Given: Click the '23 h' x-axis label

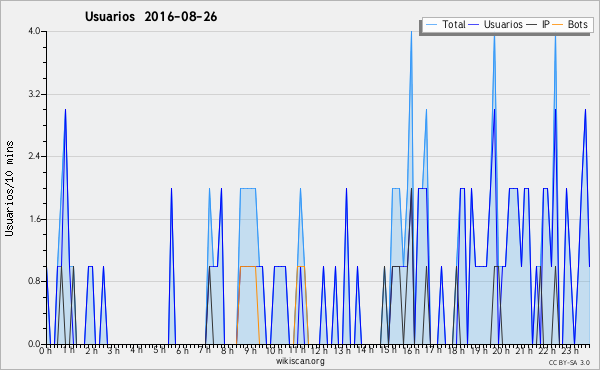Looking at the screenshot, I should 570,351.
